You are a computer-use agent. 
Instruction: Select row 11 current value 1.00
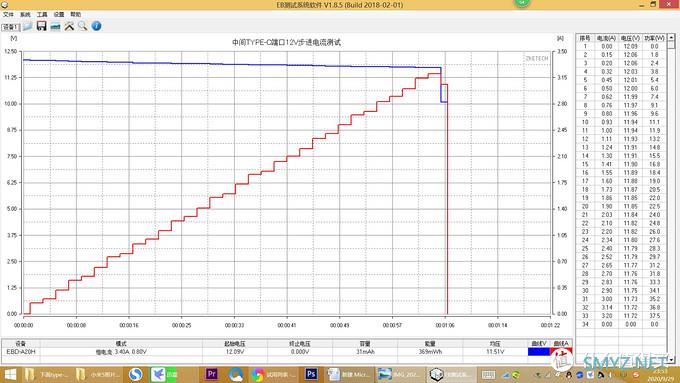coord(606,131)
